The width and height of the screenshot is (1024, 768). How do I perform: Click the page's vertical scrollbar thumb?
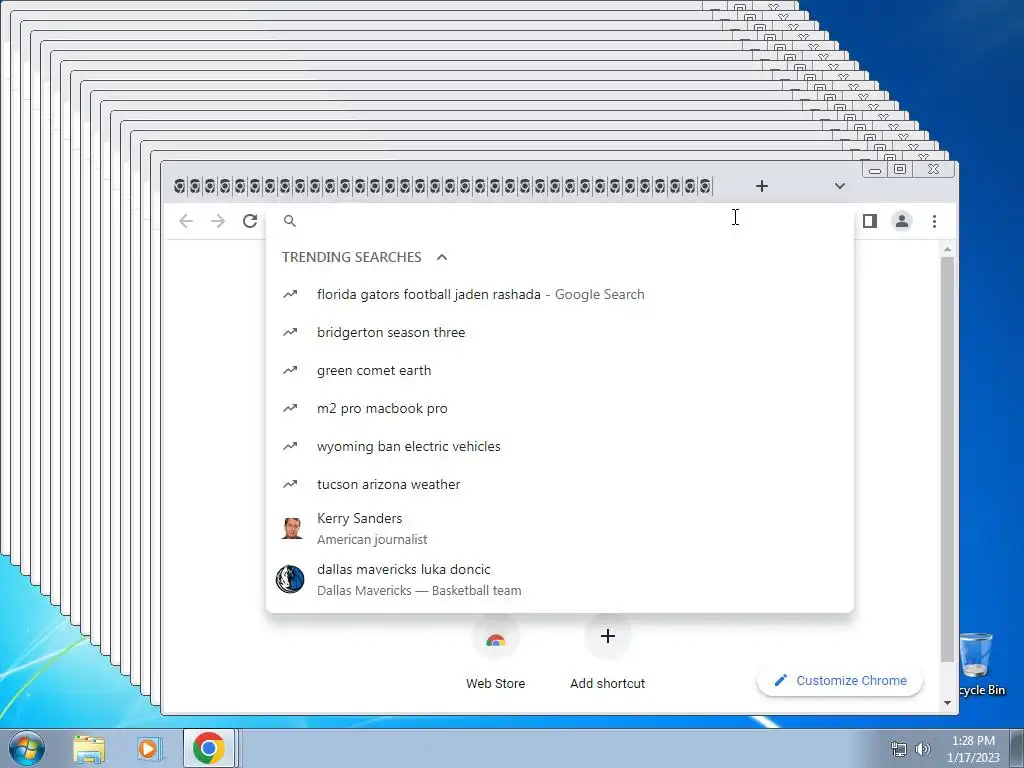click(948, 459)
